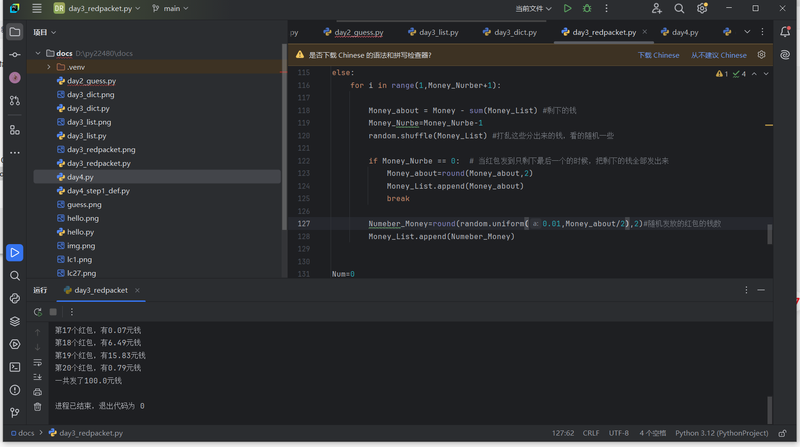Clear console output with the trash icon
The height and width of the screenshot is (447, 800).
click(x=38, y=407)
